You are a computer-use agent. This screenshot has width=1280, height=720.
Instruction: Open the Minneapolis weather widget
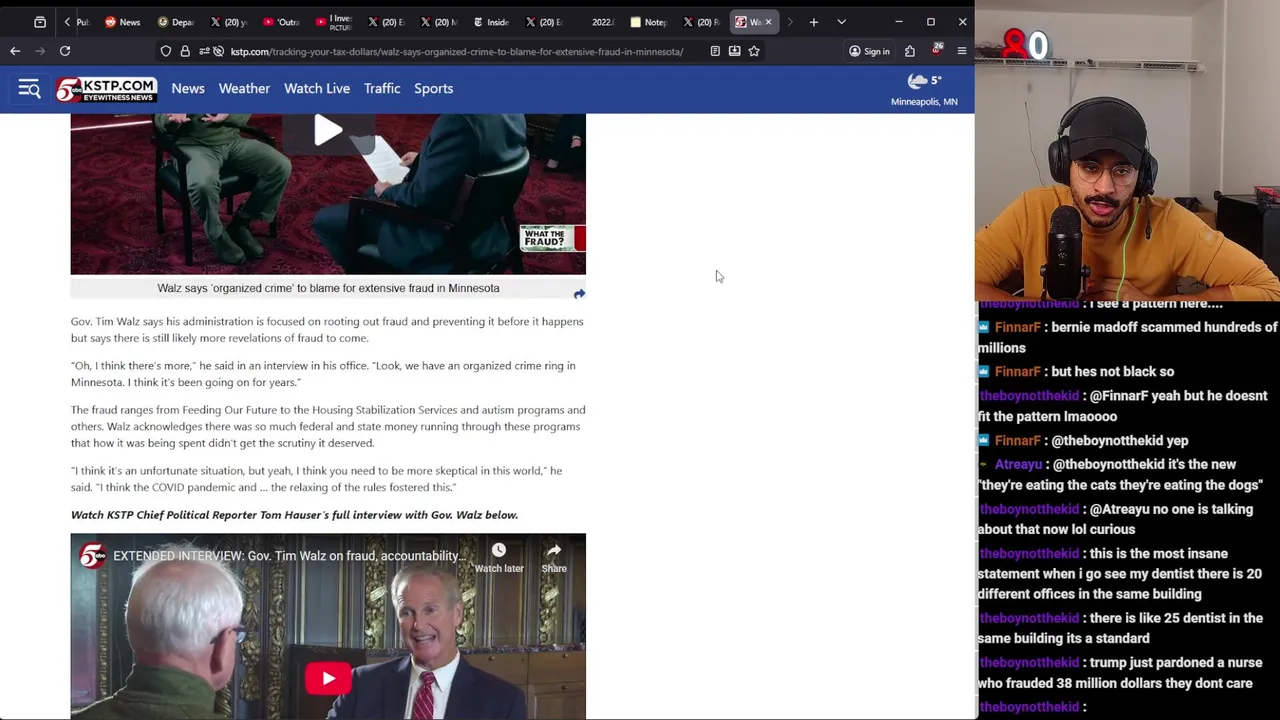[x=924, y=89]
